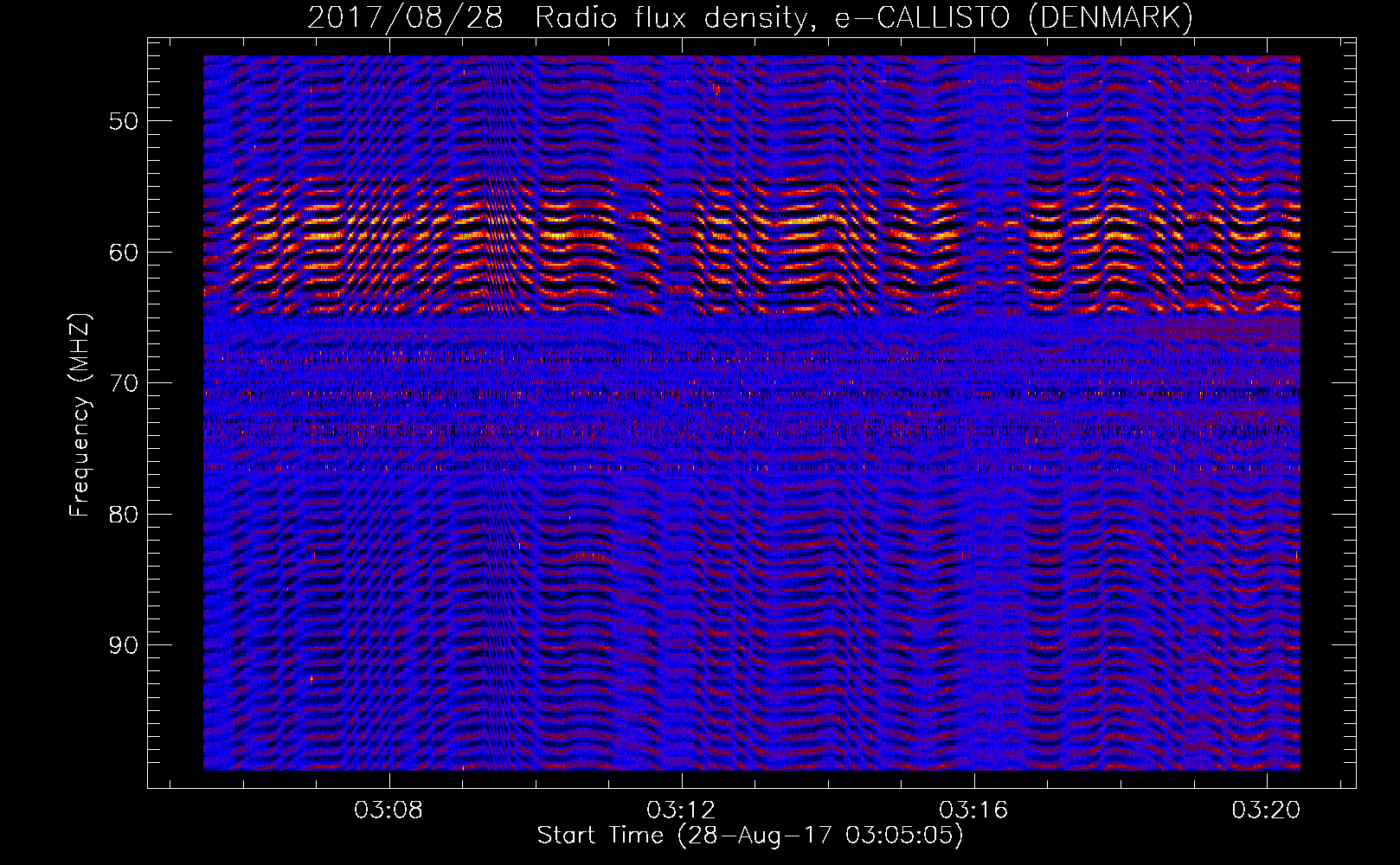1400x865 pixels.
Task: Click the 03:16 time tick label
Action: tap(974, 811)
